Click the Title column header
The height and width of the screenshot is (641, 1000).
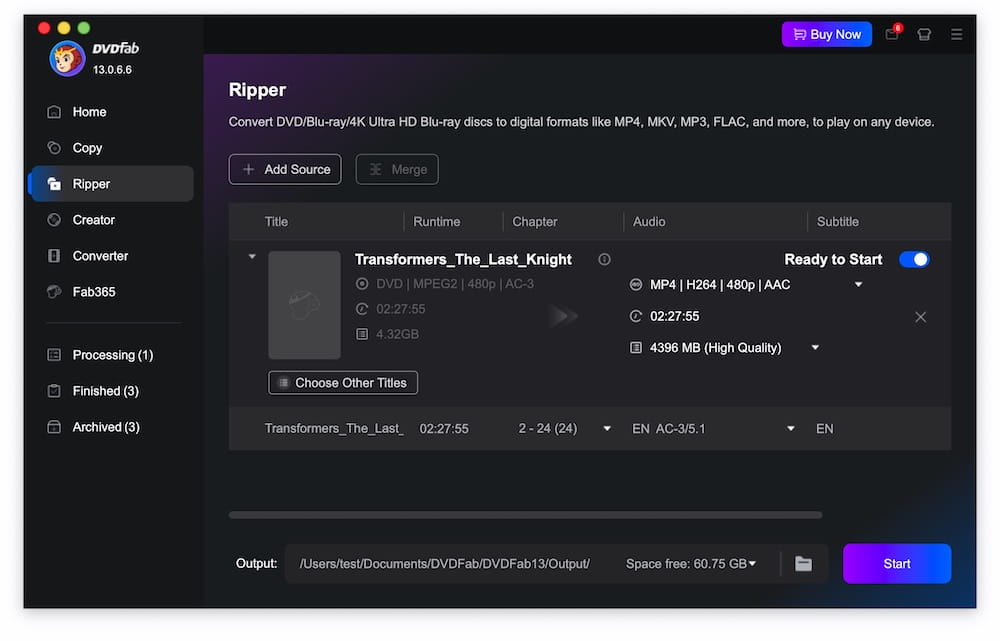[x=276, y=221]
